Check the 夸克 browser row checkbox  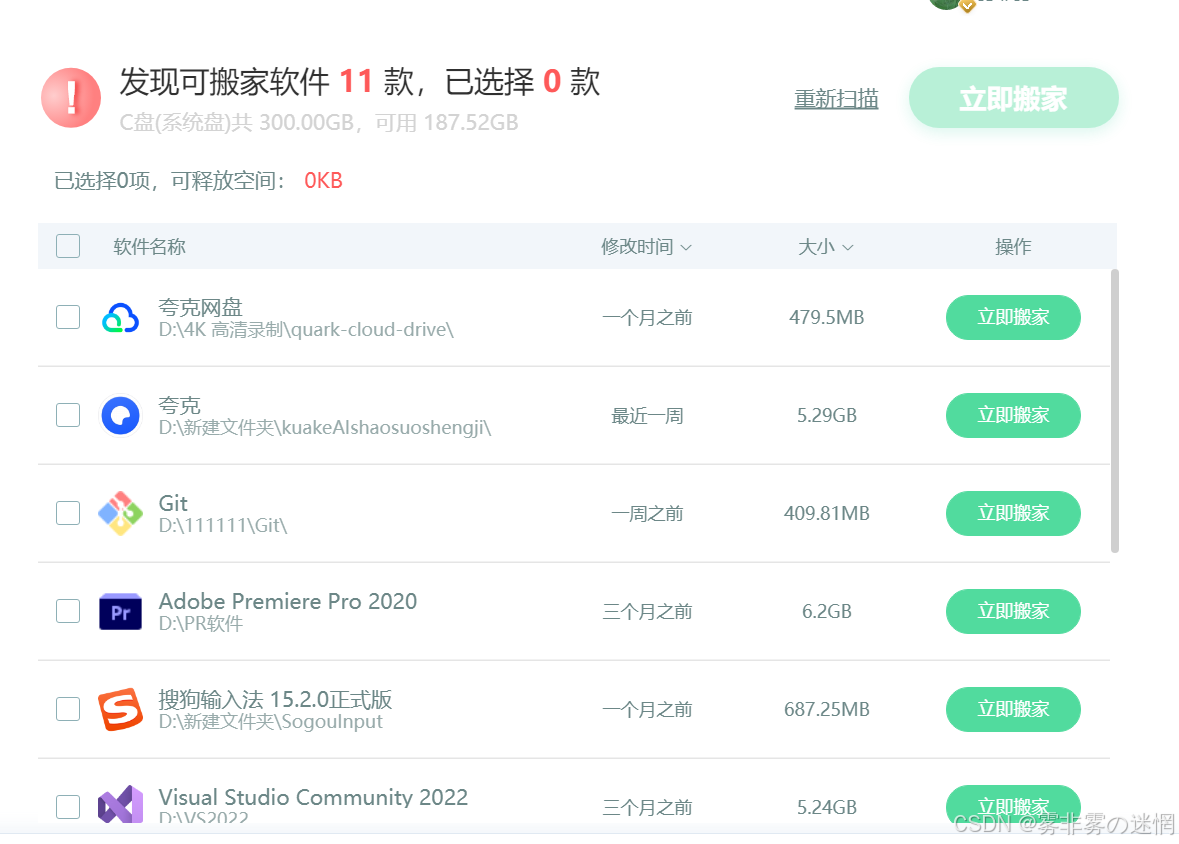click(68, 415)
